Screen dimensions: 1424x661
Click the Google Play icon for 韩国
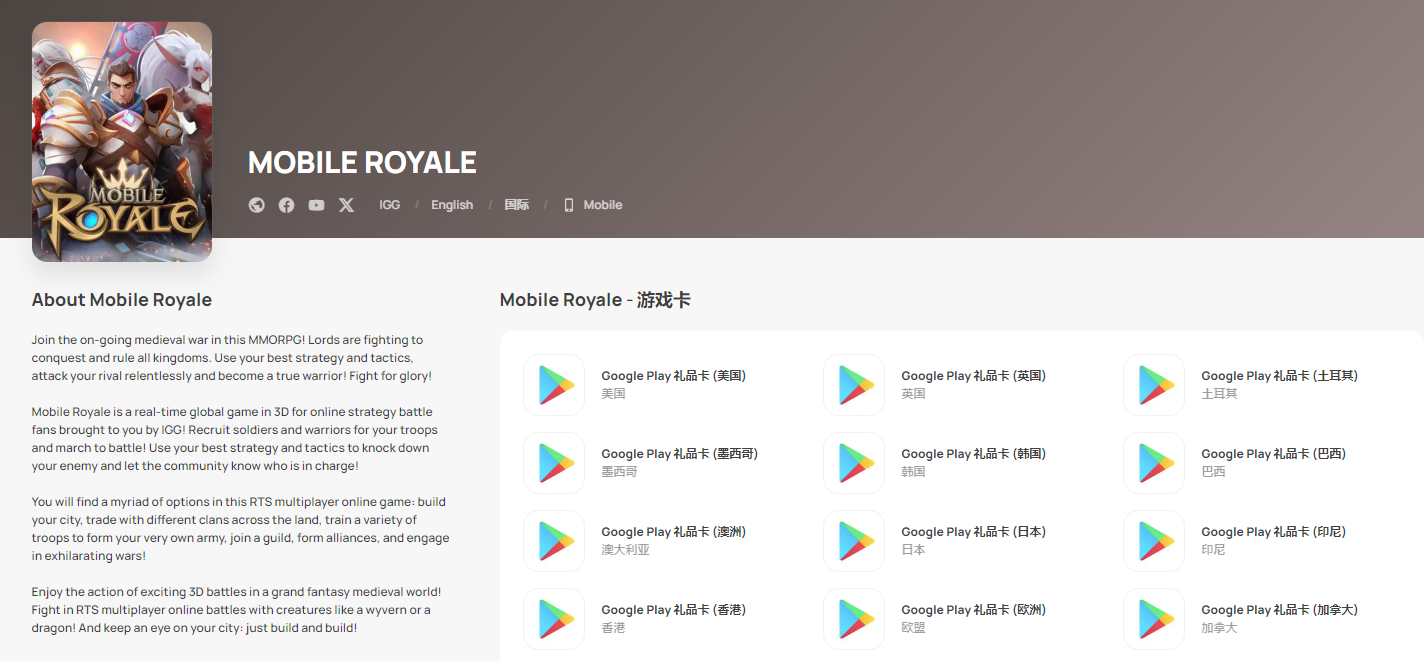854,463
